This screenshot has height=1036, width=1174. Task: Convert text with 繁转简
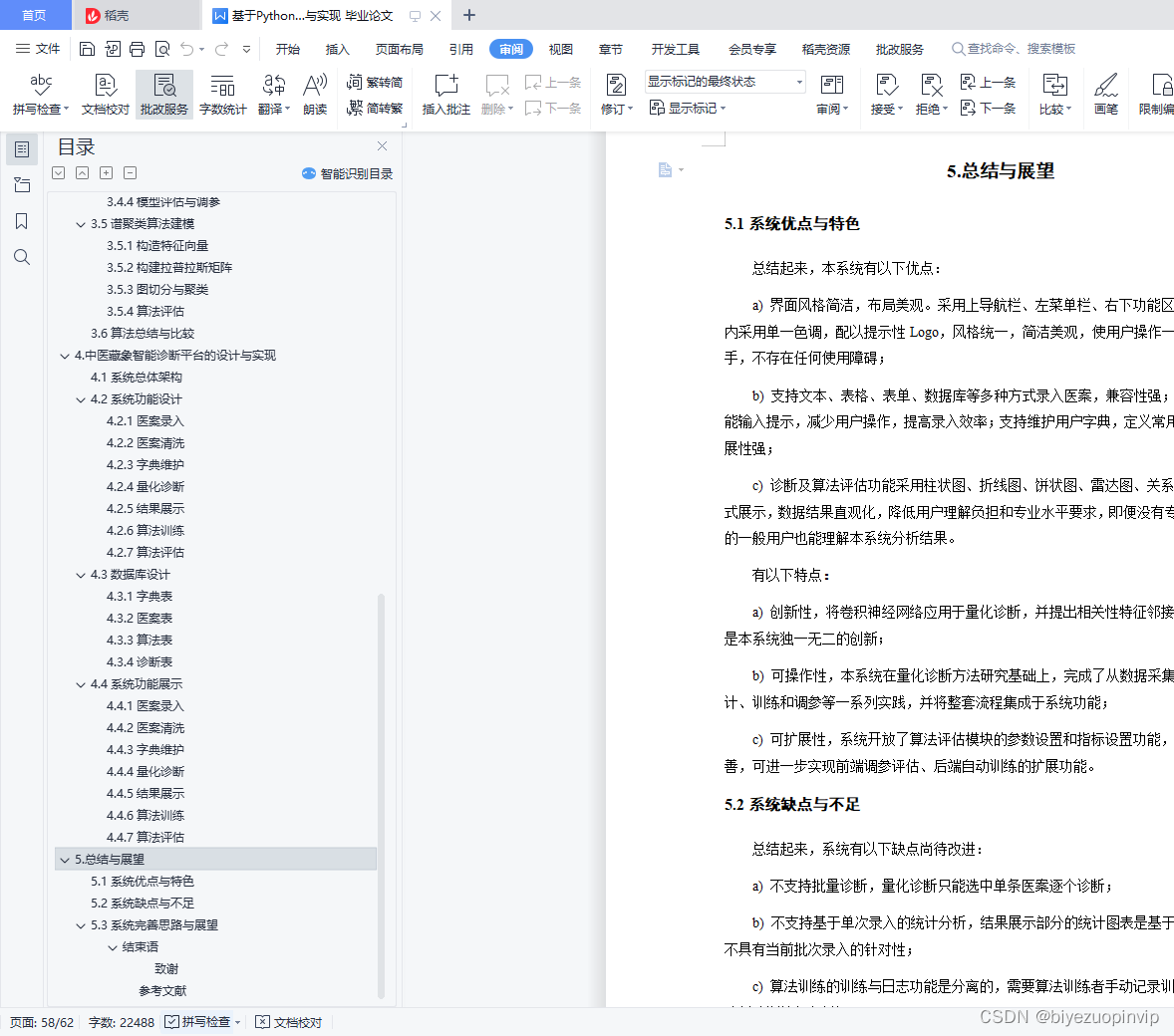375,82
